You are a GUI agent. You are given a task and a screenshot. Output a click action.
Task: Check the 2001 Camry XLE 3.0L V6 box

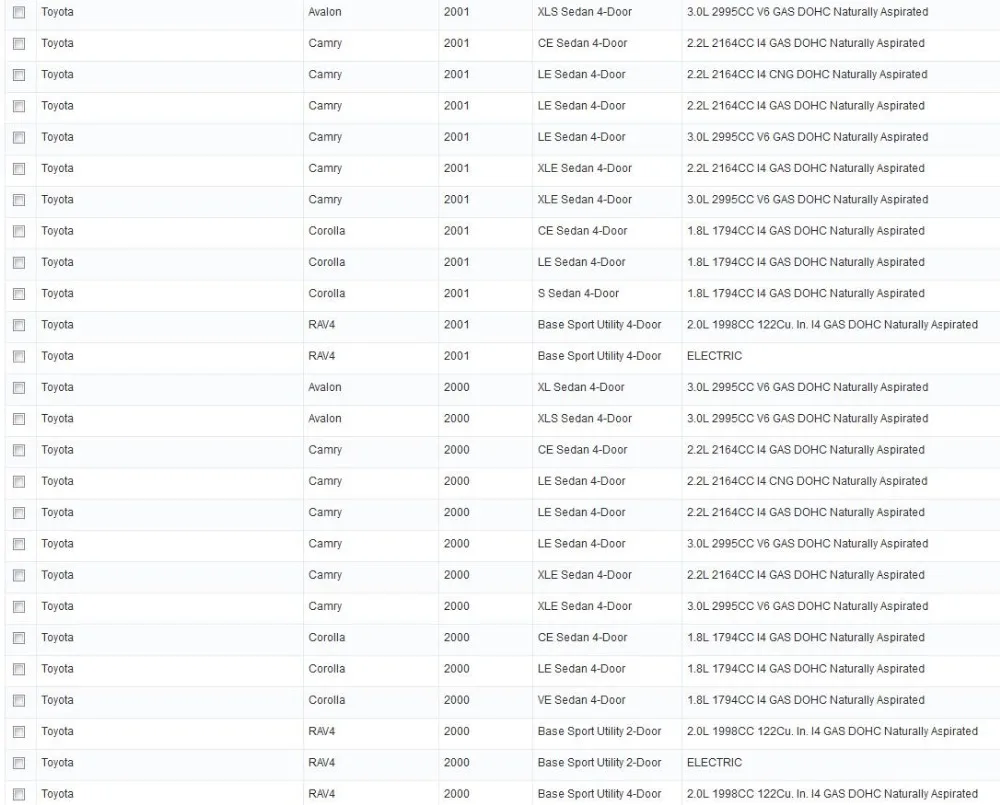pyautogui.click(x=19, y=200)
